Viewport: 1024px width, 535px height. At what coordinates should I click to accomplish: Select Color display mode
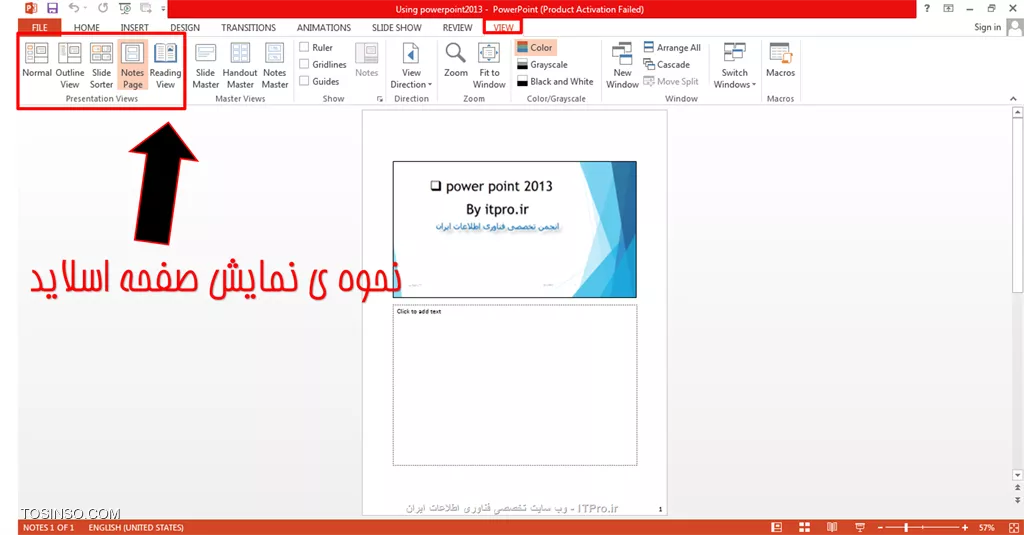click(x=535, y=48)
